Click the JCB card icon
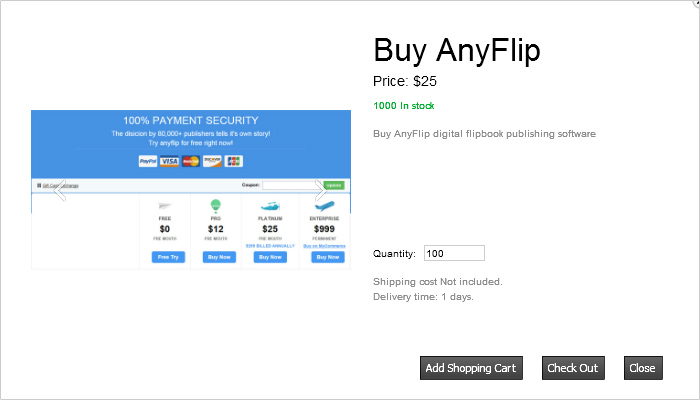Viewport: 700px width, 400px height. 234,161
